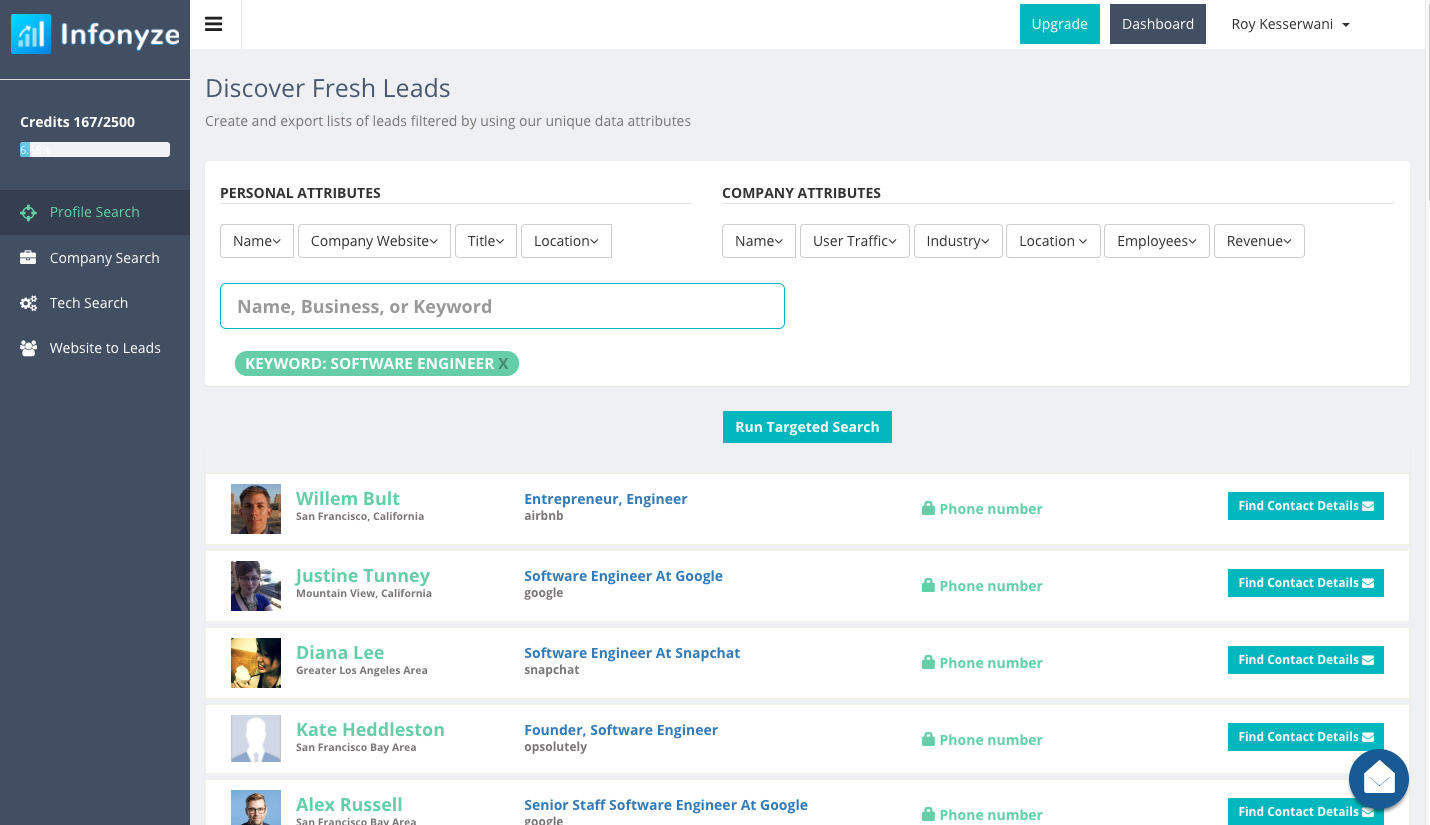Image resolution: width=1430 pixels, height=825 pixels.
Task: Open Diana Lee's profile name link
Action: tap(340, 652)
